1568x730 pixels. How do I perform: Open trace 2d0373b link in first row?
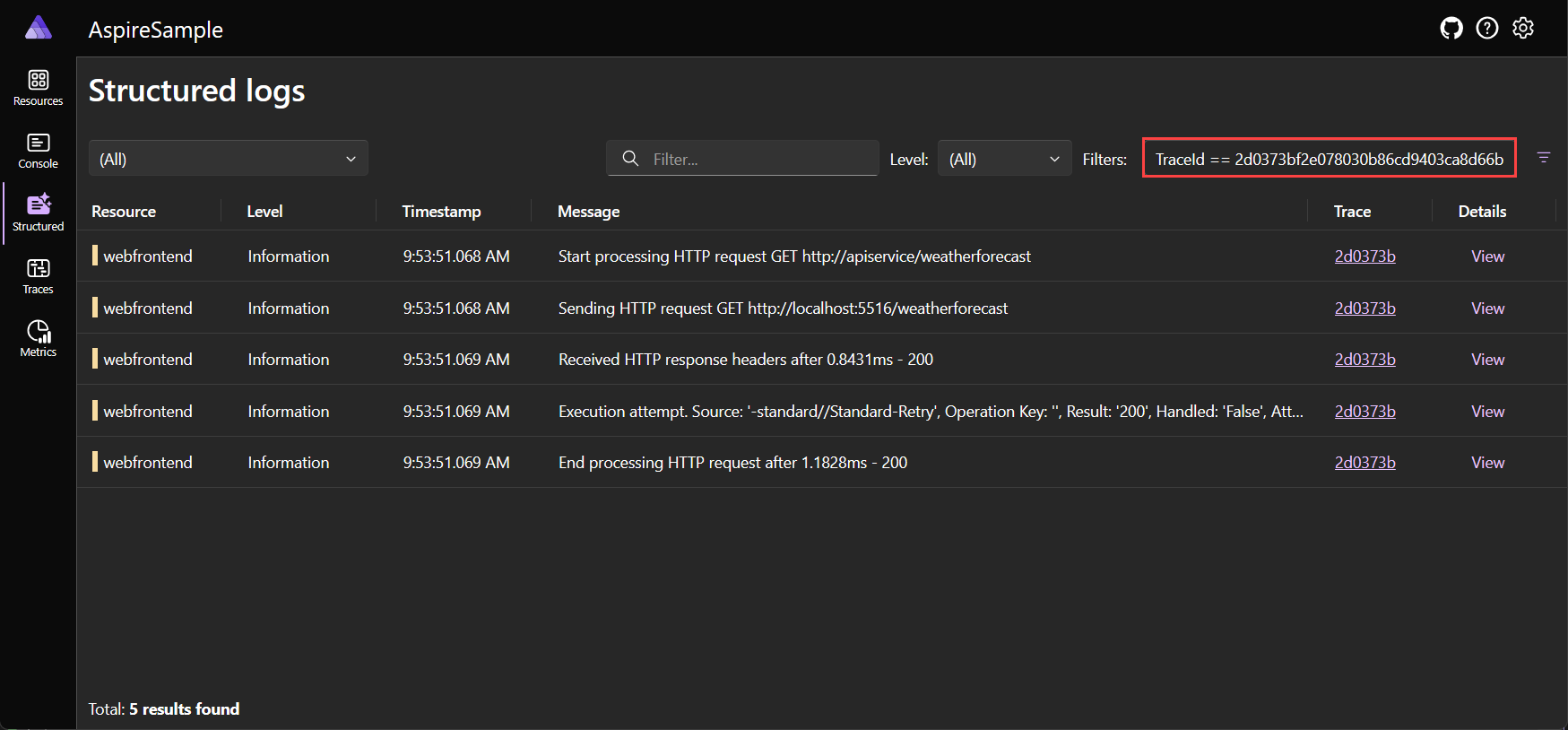1364,256
